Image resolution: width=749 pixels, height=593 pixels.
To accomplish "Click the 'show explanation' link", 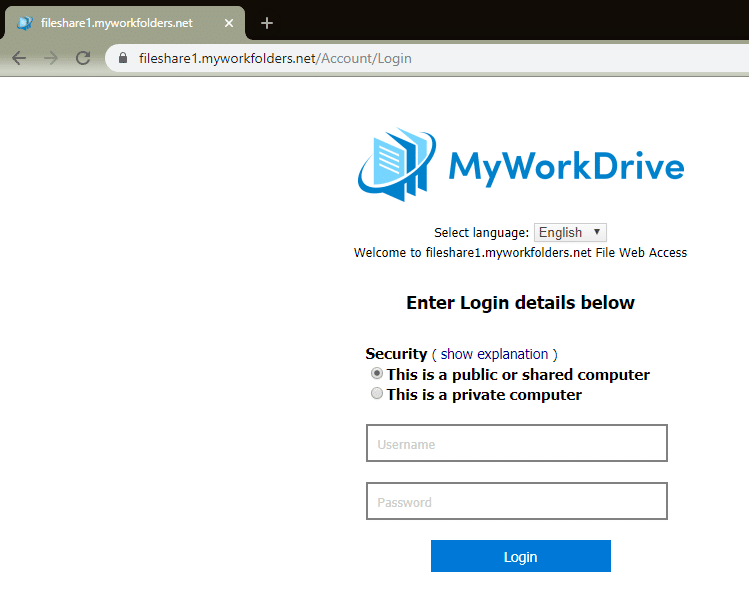I will click(494, 354).
